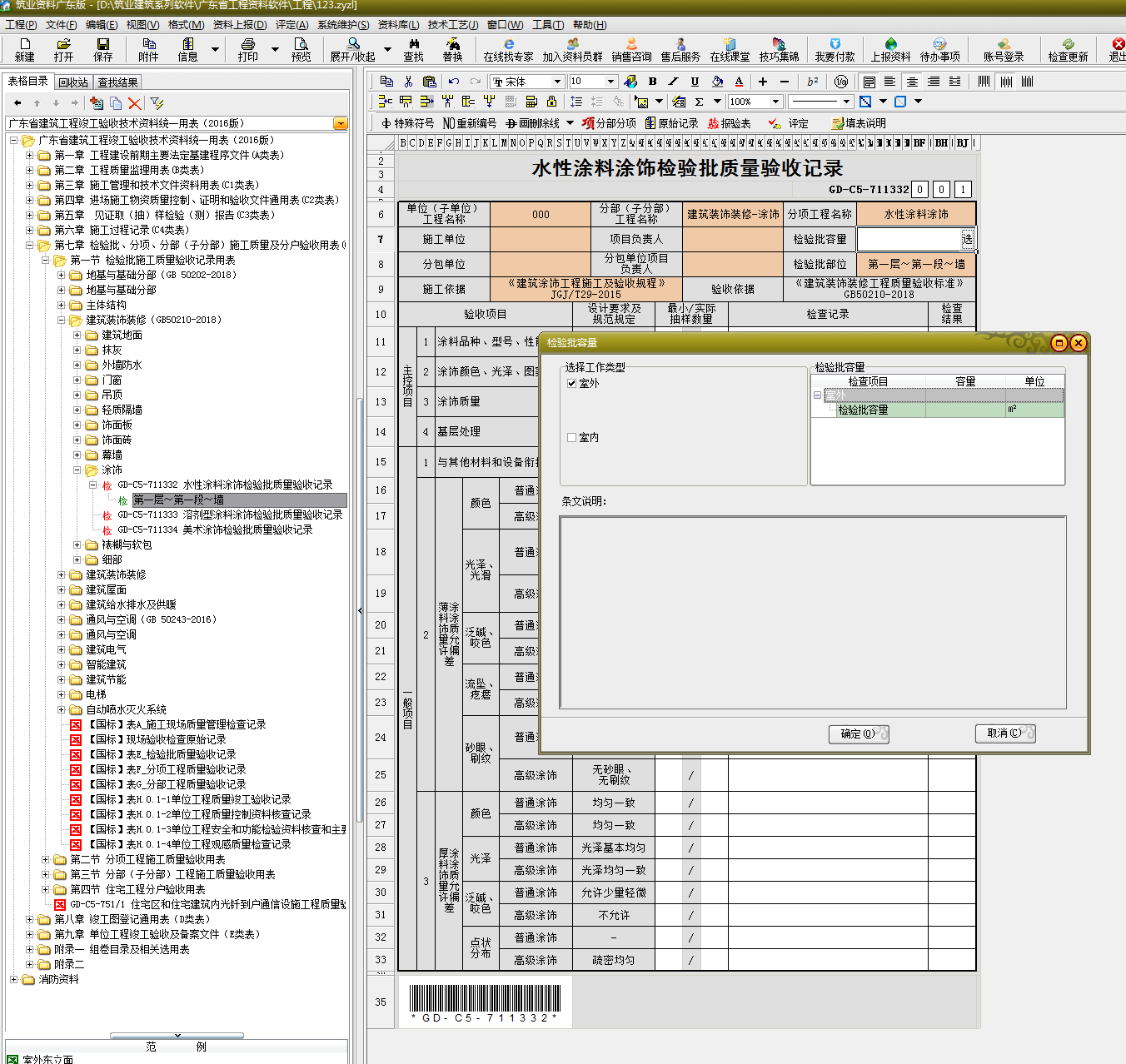
Task: Check the 室内 work type checkbox
Action: click(571, 438)
